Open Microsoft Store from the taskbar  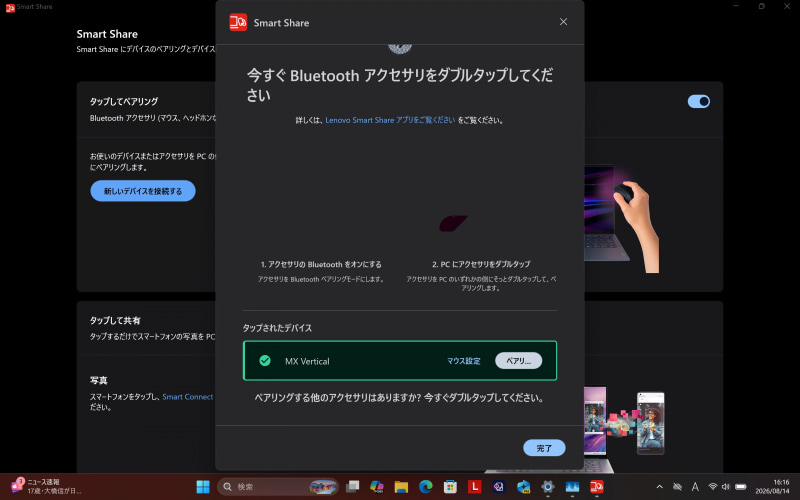450,487
